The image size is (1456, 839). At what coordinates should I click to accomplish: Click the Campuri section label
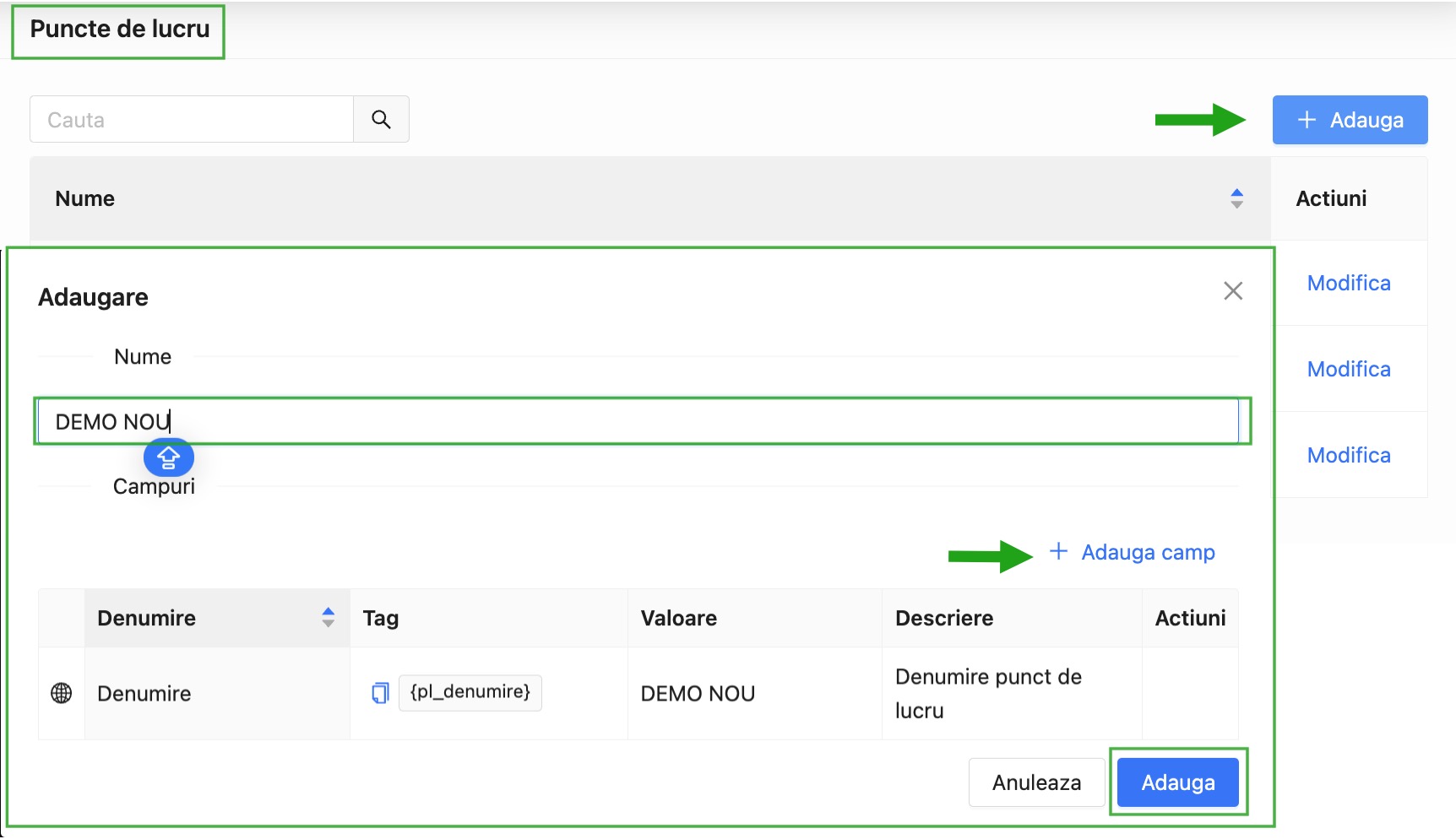tap(154, 486)
